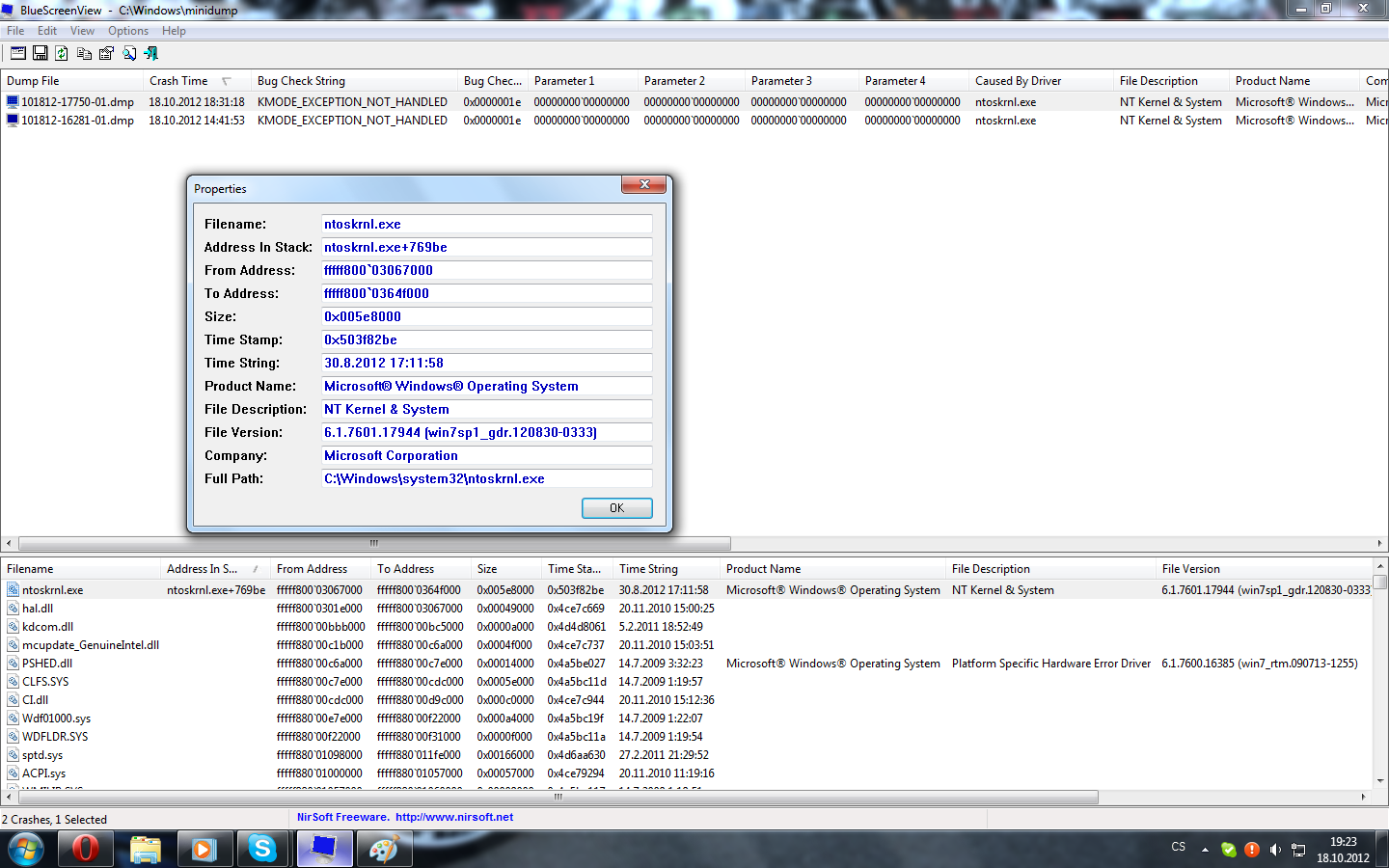This screenshot has width=1389, height=868.
Task: Click the file icon next to Wdf01000.sys
Action: [13, 719]
